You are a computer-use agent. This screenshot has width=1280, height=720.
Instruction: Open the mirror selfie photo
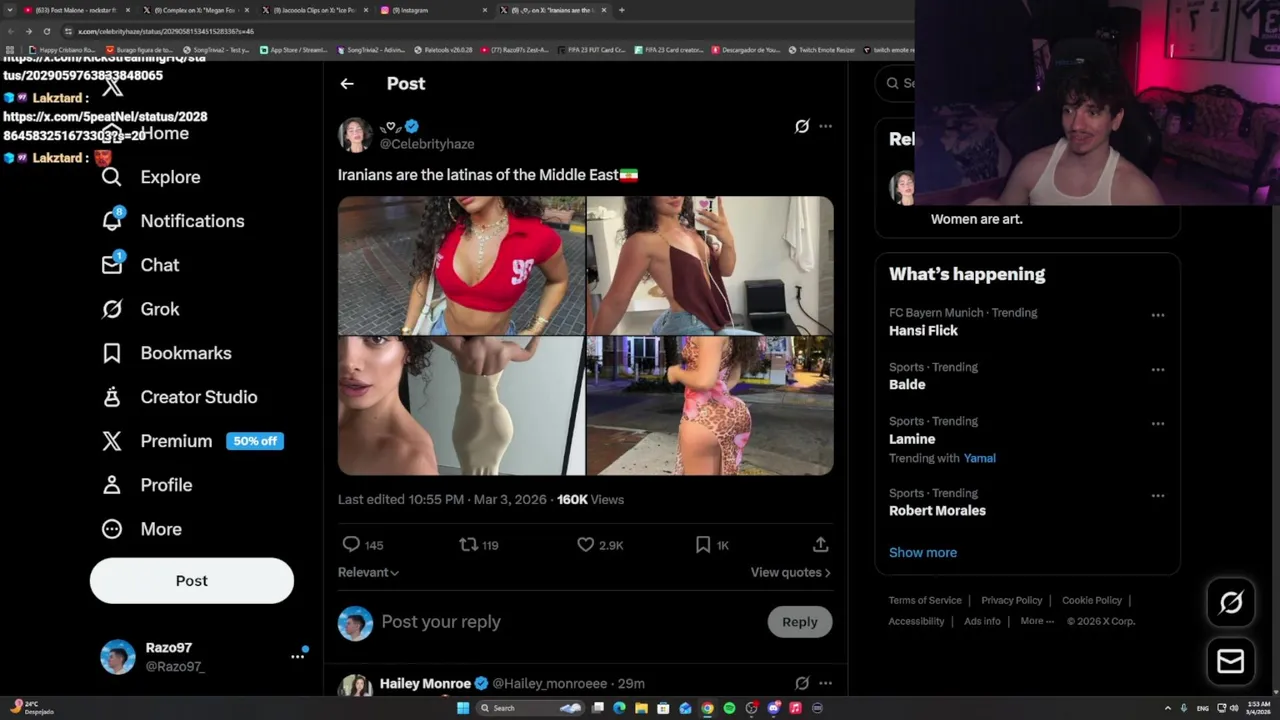coord(710,265)
